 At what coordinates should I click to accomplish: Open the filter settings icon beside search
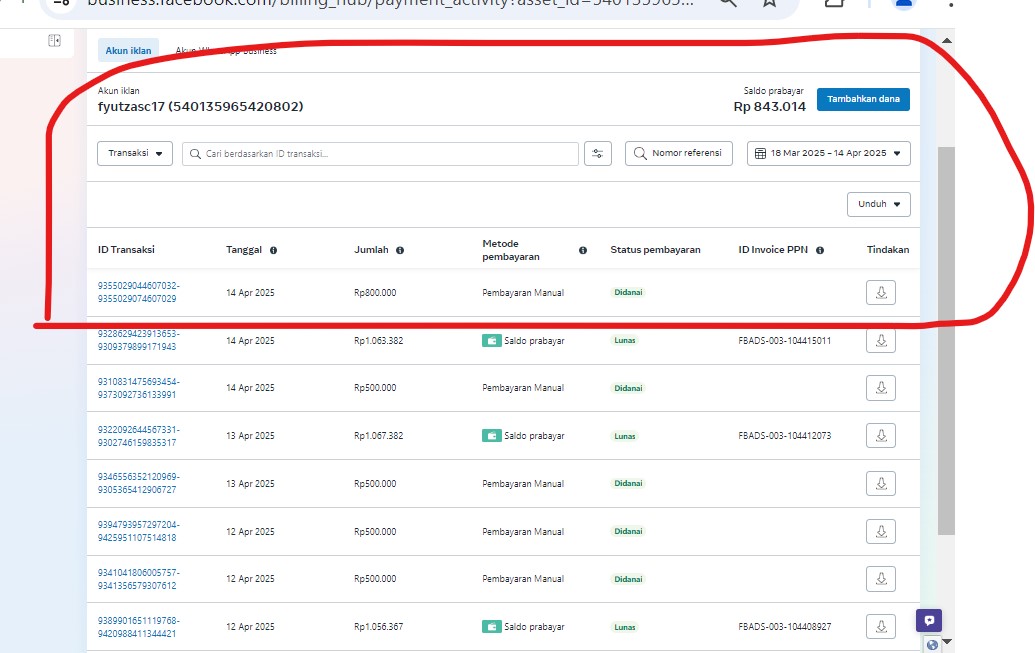point(597,154)
